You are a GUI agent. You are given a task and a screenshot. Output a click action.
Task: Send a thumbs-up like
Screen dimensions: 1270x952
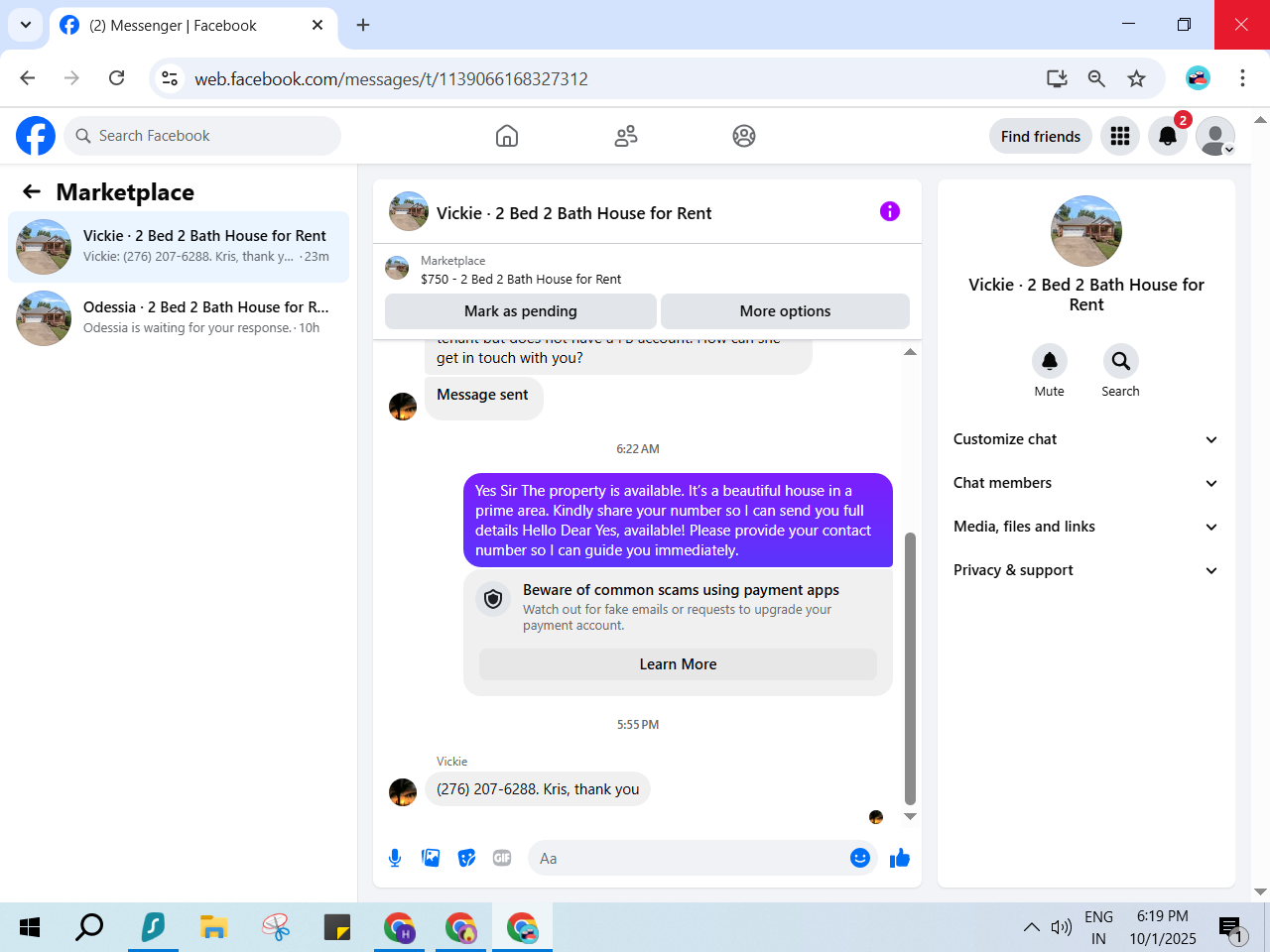tap(900, 858)
